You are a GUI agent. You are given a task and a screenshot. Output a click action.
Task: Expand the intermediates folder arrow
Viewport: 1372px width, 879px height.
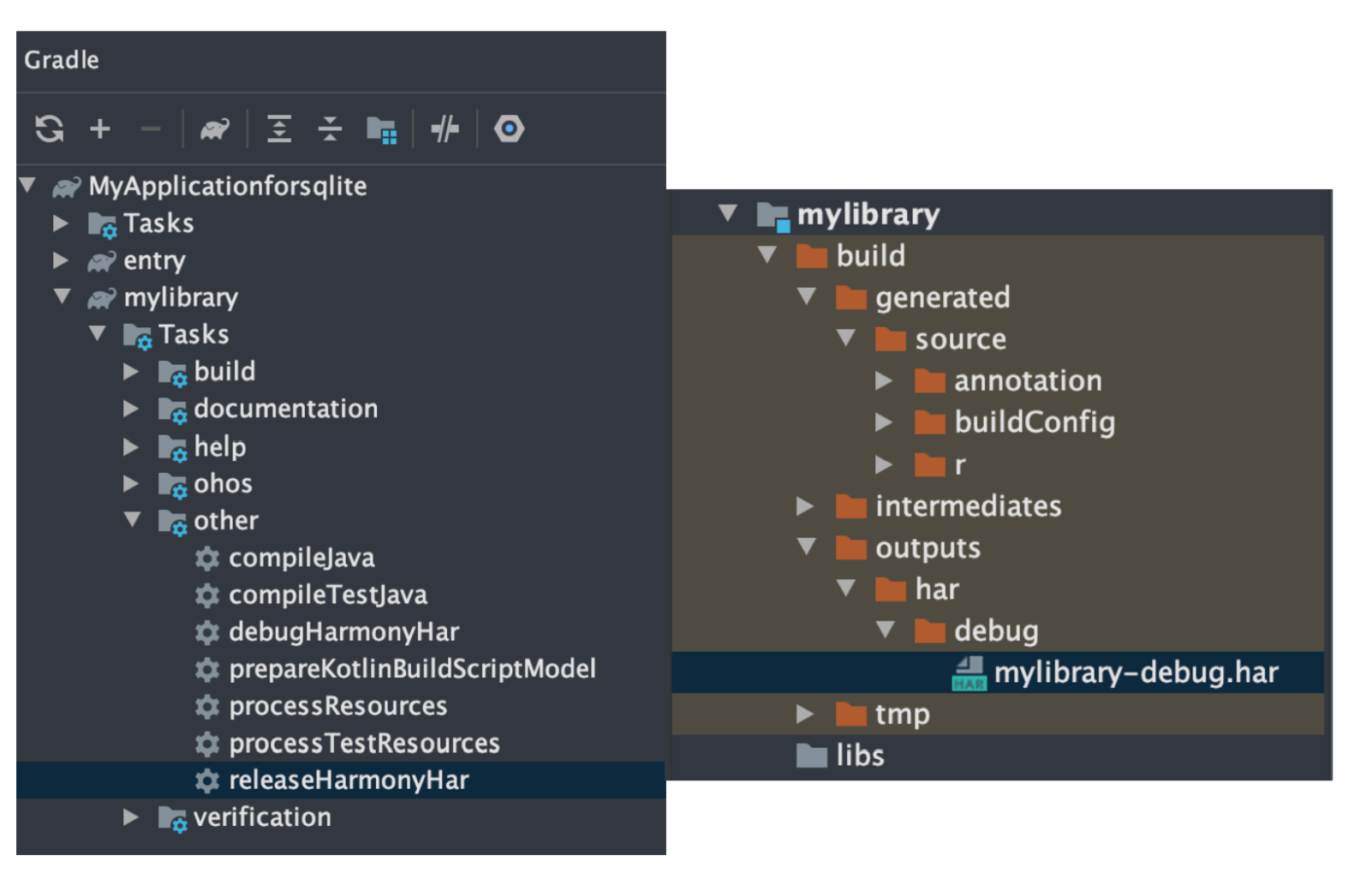pyautogui.click(x=805, y=505)
